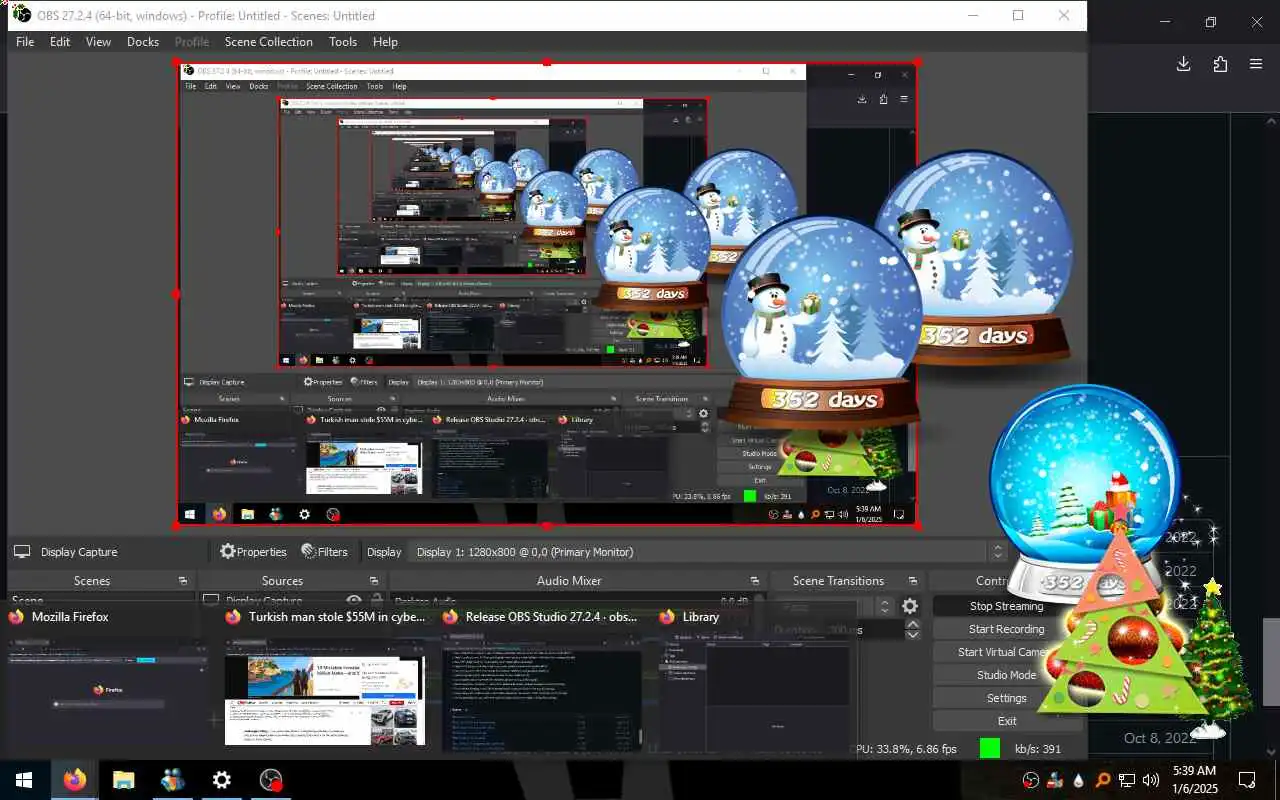Image resolution: width=1280 pixels, height=800 pixels.
Task: Pop out the Sources dock
Action: coord(374,581)
